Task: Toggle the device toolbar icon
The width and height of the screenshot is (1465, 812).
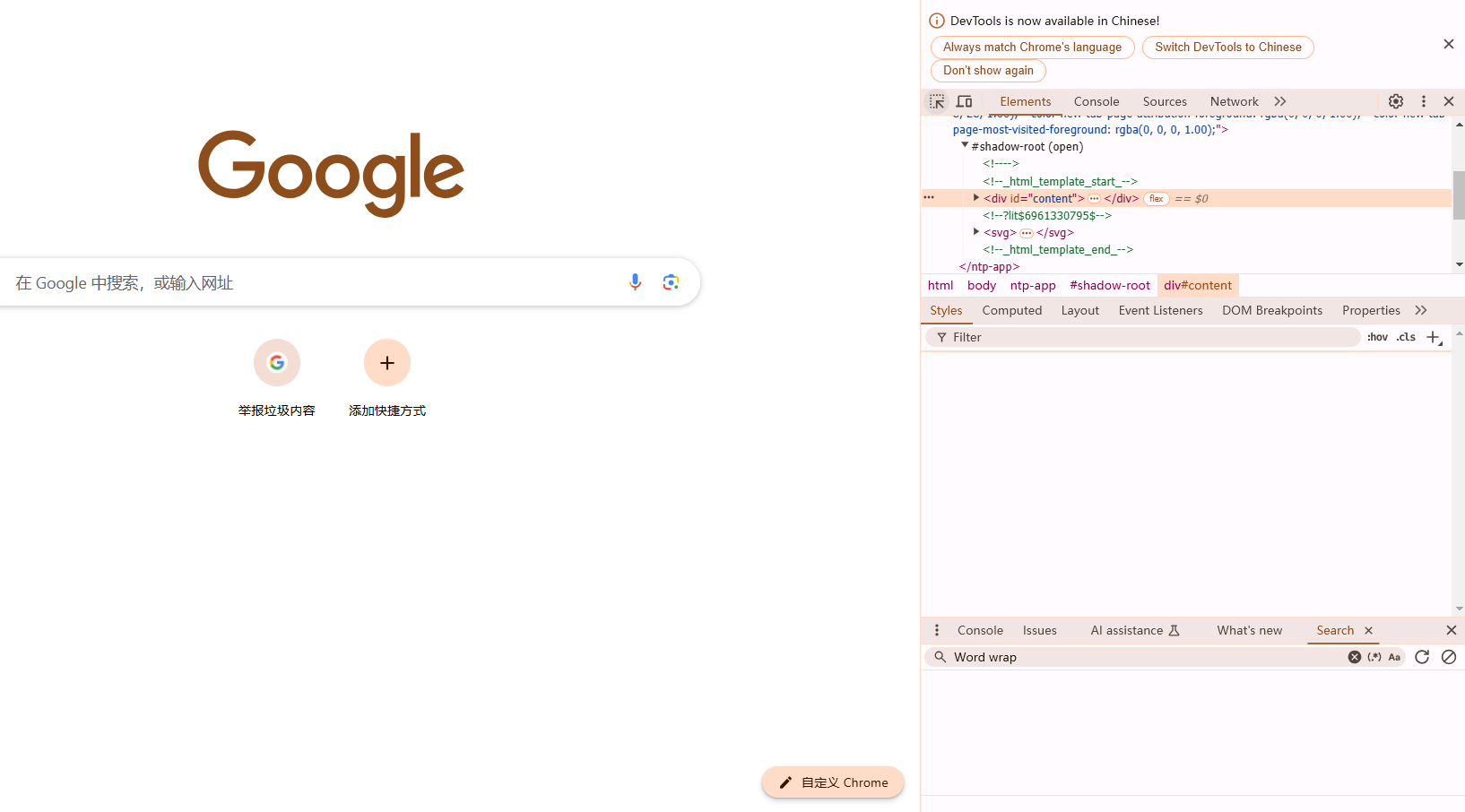Action: 965,101
